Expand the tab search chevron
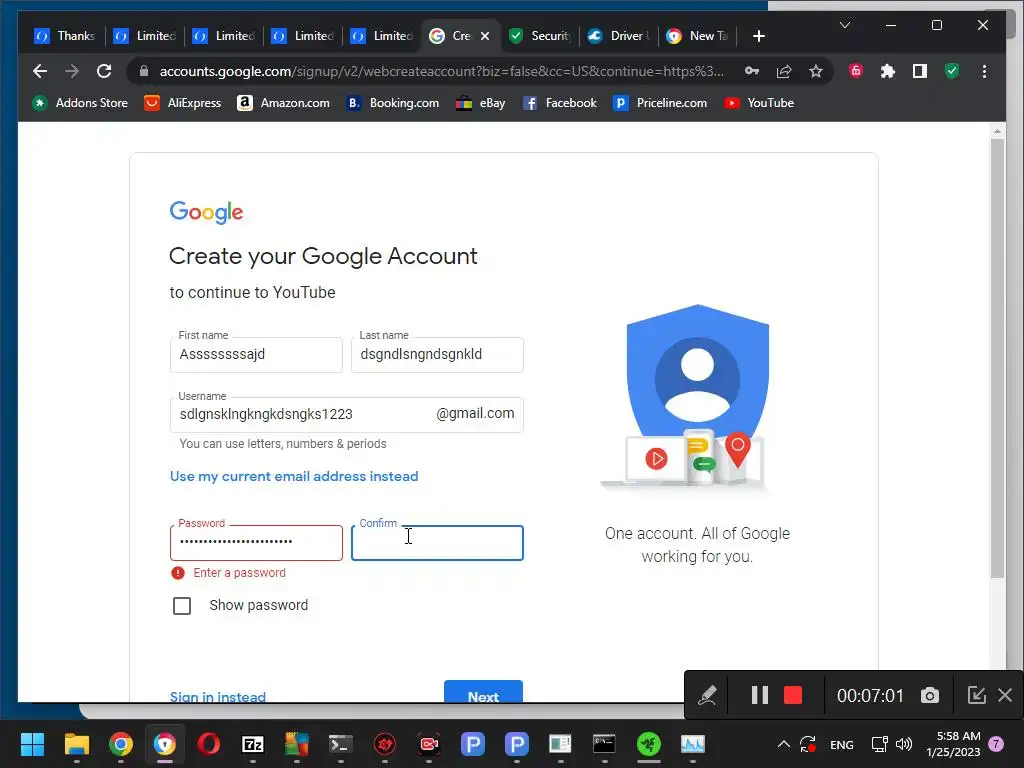The width and height of the screenshot is (1024, 768). 844,25
